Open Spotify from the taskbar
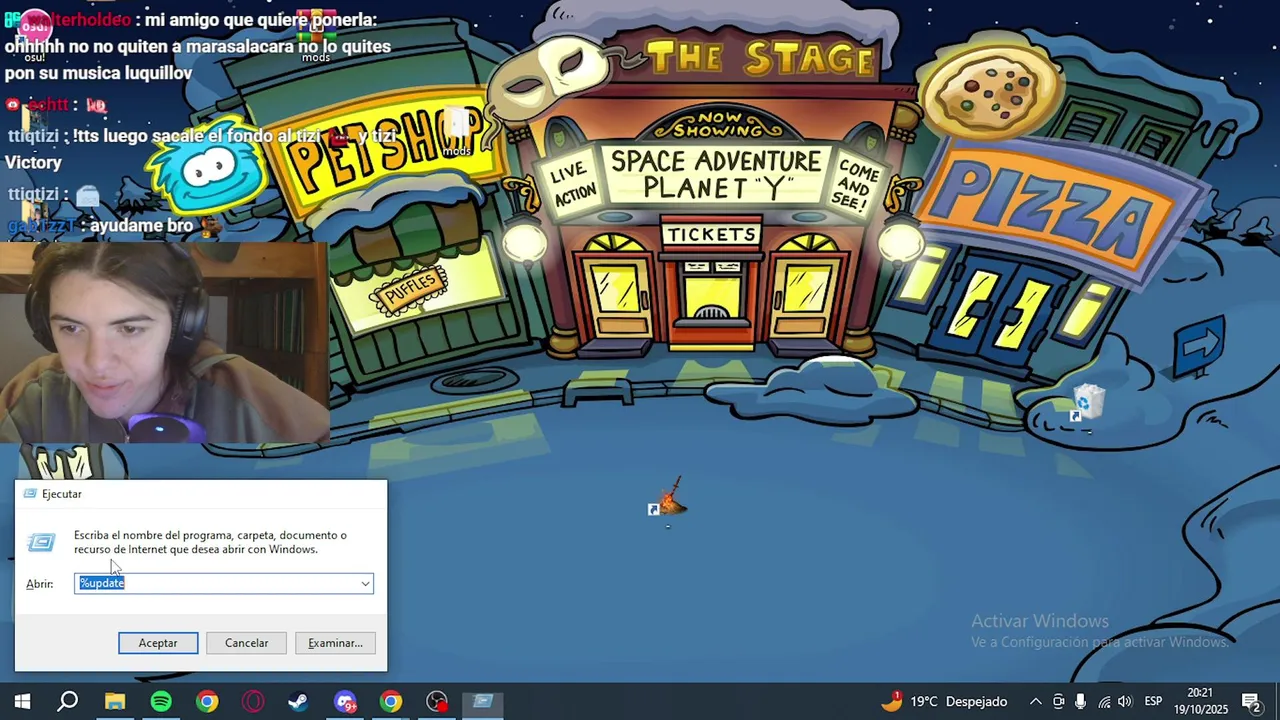The height and width of the screenshot is (720, 1280). (x=161, y=702)
